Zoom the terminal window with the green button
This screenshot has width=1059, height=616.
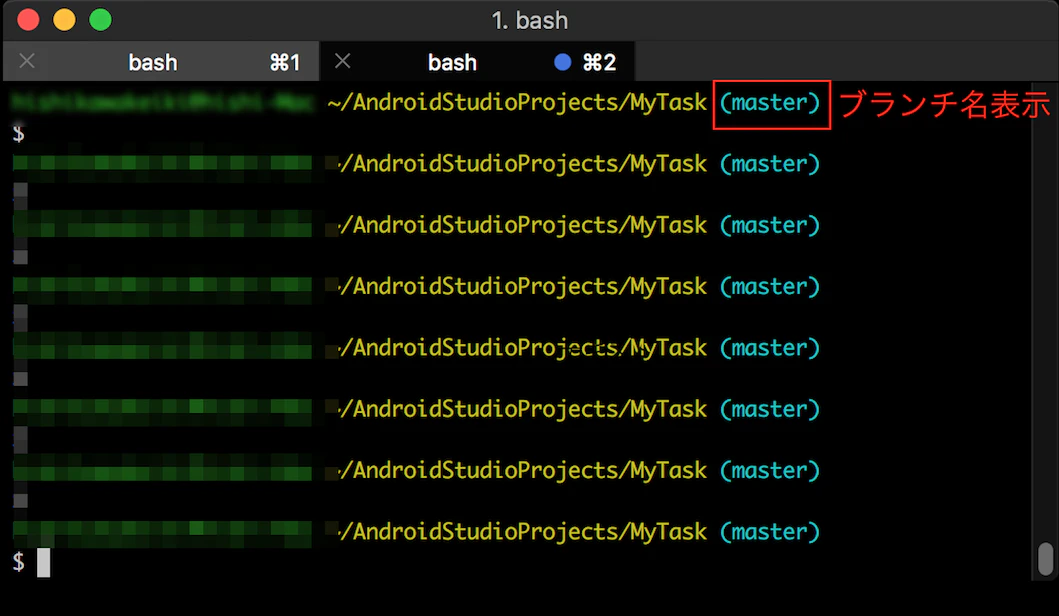101,20
